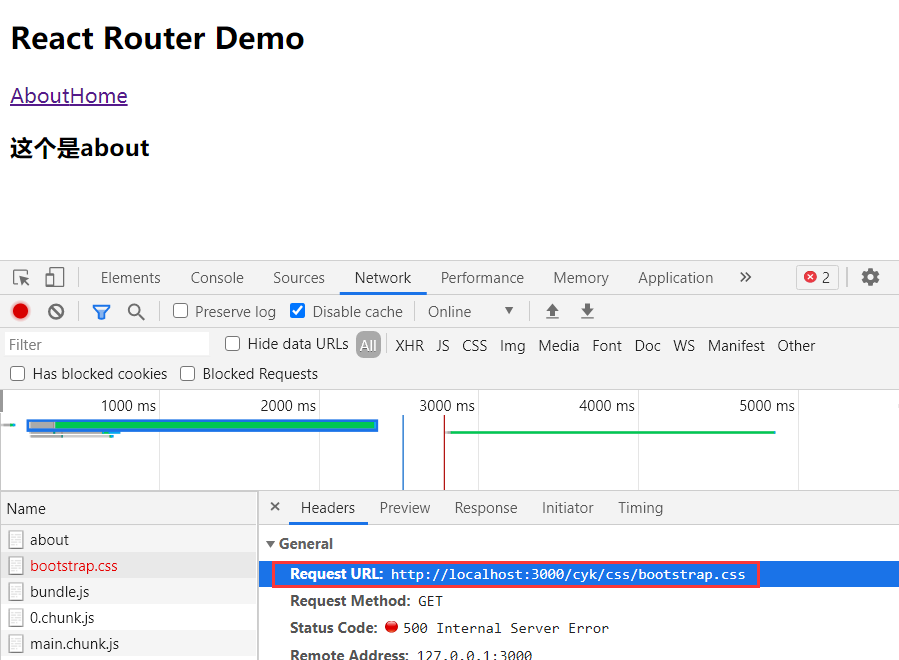Click the file icon beside 0.chunk.js

click(16, 618)
